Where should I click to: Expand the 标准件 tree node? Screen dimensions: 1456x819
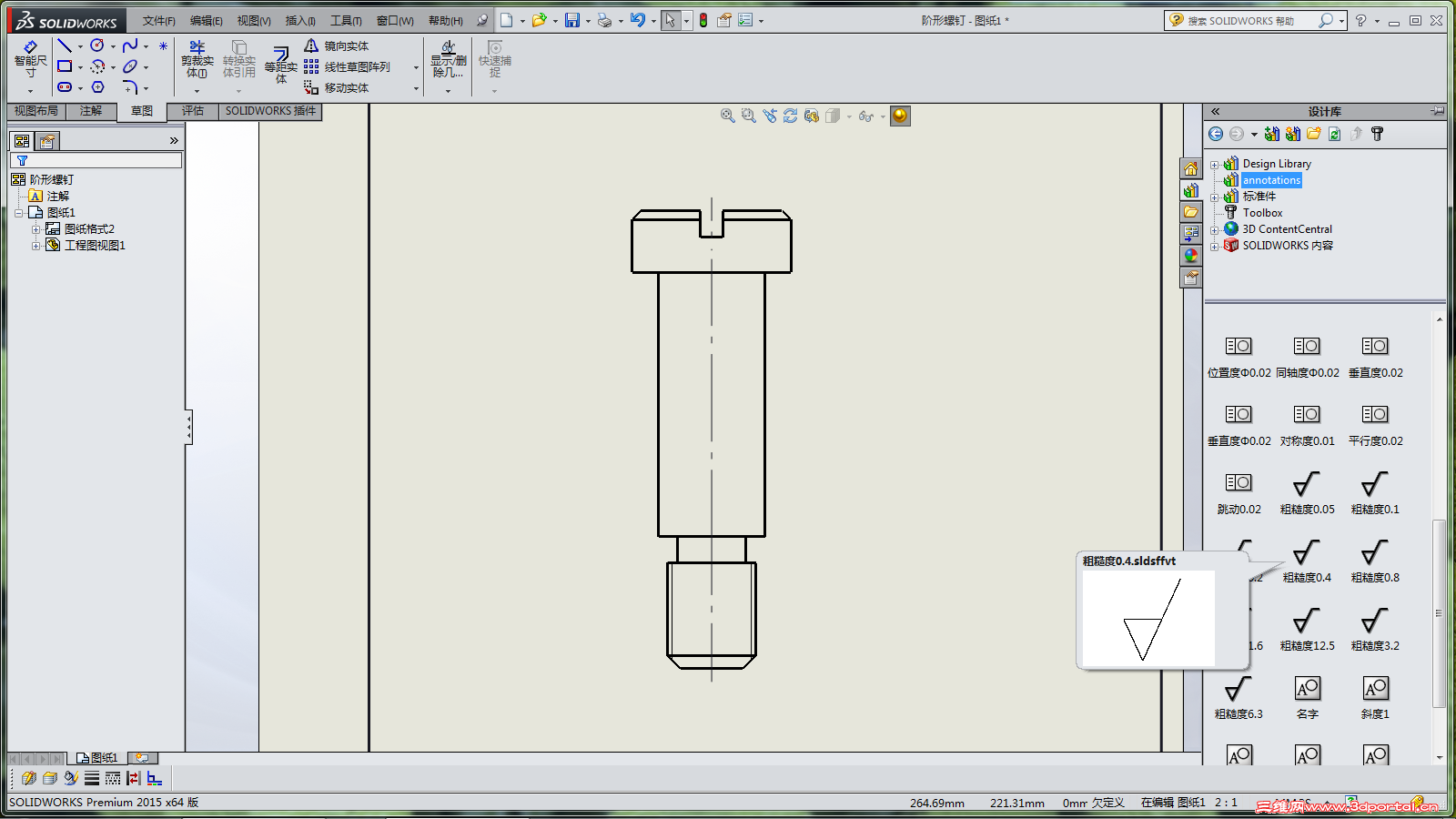click(1214, 197)
